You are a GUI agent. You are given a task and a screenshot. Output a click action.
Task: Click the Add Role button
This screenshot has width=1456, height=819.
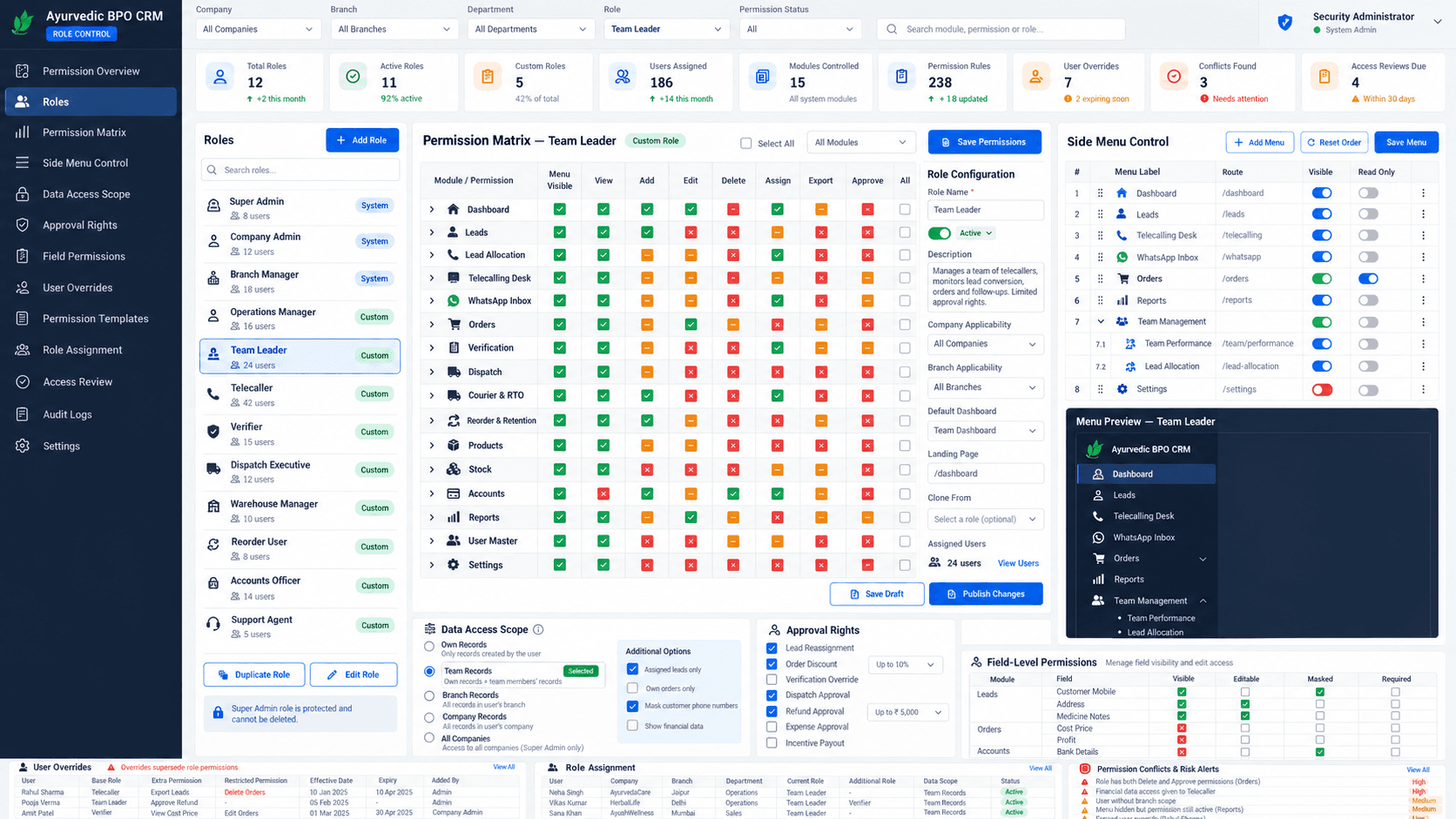pyautogui.click(x=362, y=140)
